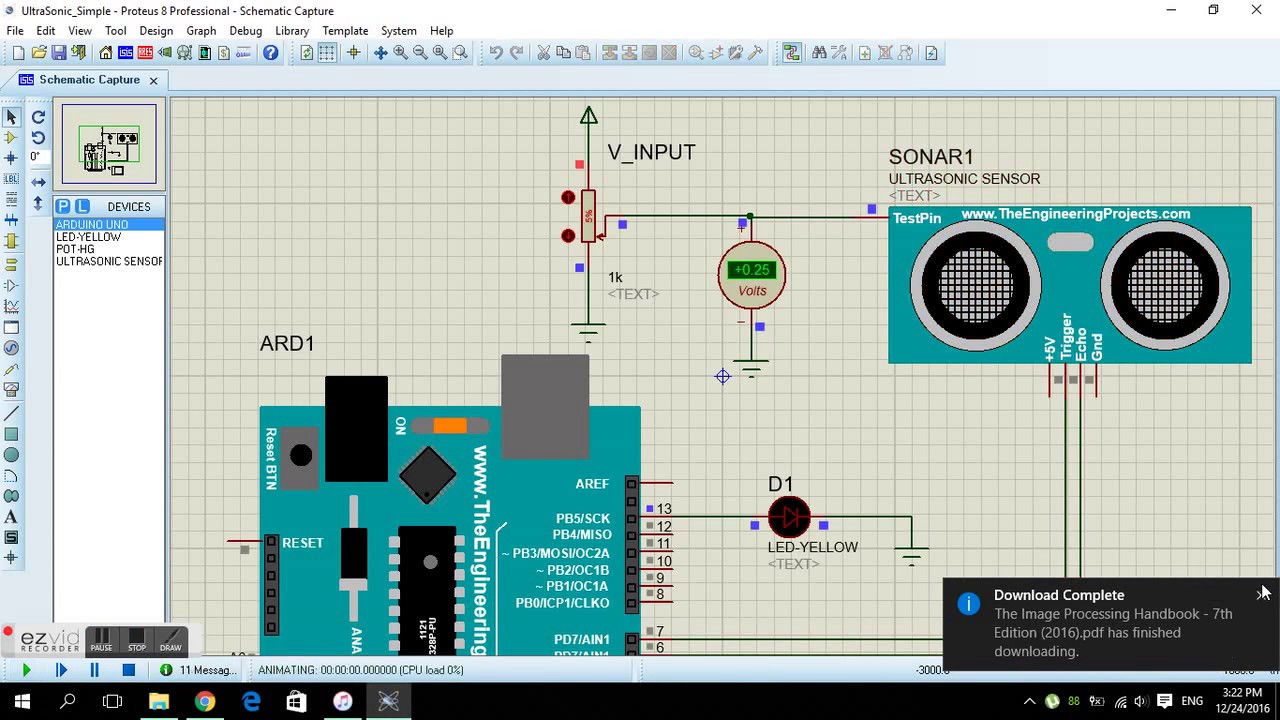
Task: Toggle the grid display icon
Action: (327, 53)
